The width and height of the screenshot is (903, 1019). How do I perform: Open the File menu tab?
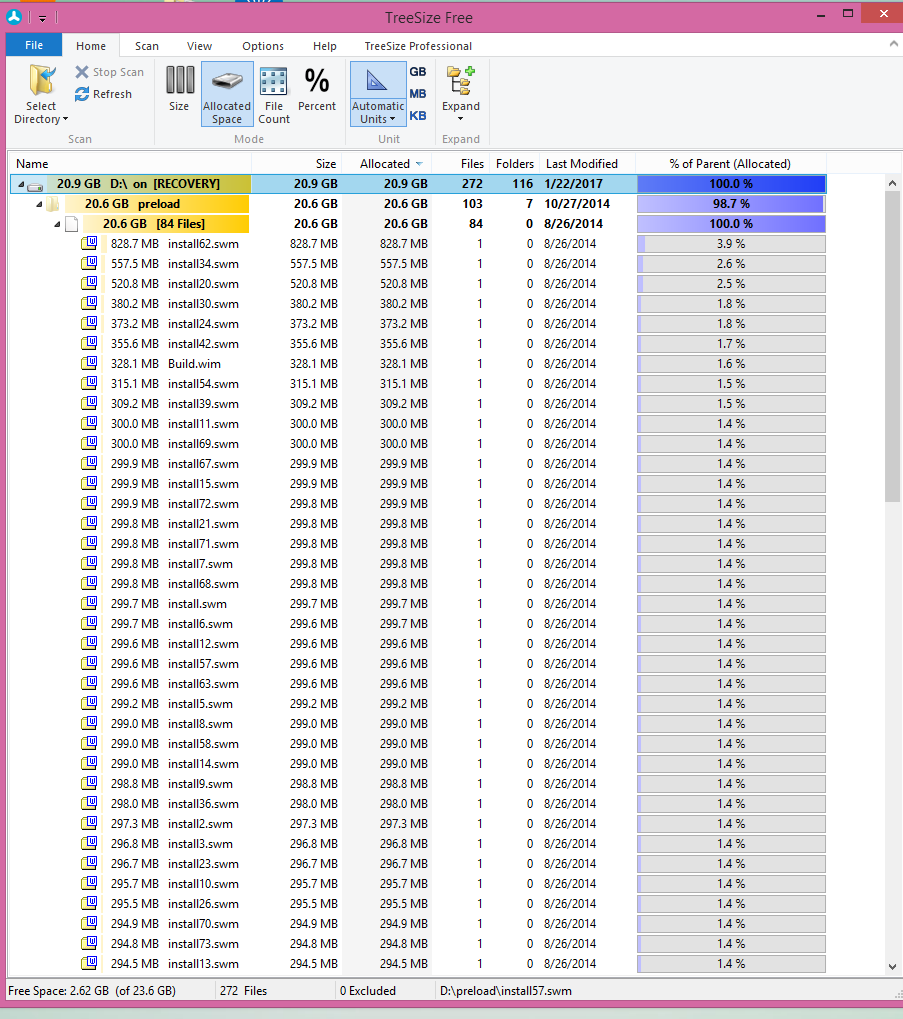tap(34, 45)
